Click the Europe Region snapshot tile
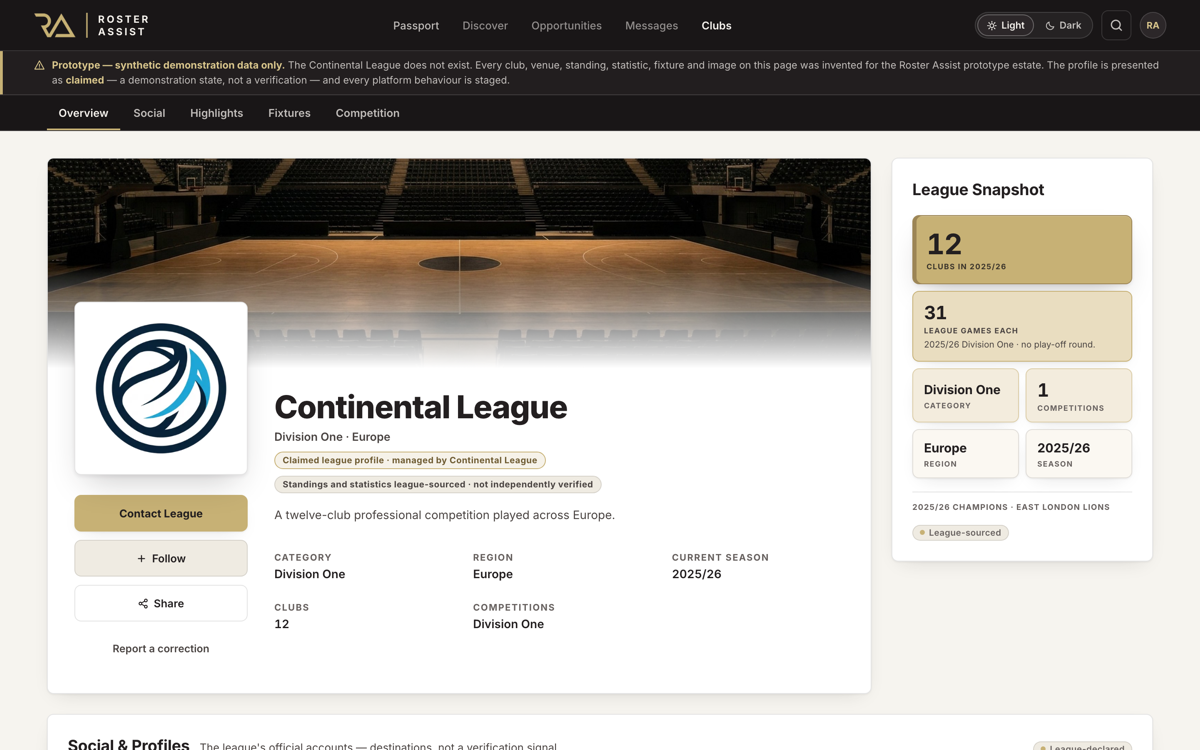Screen dimensions: 1200x750 [x=965, y=454]
